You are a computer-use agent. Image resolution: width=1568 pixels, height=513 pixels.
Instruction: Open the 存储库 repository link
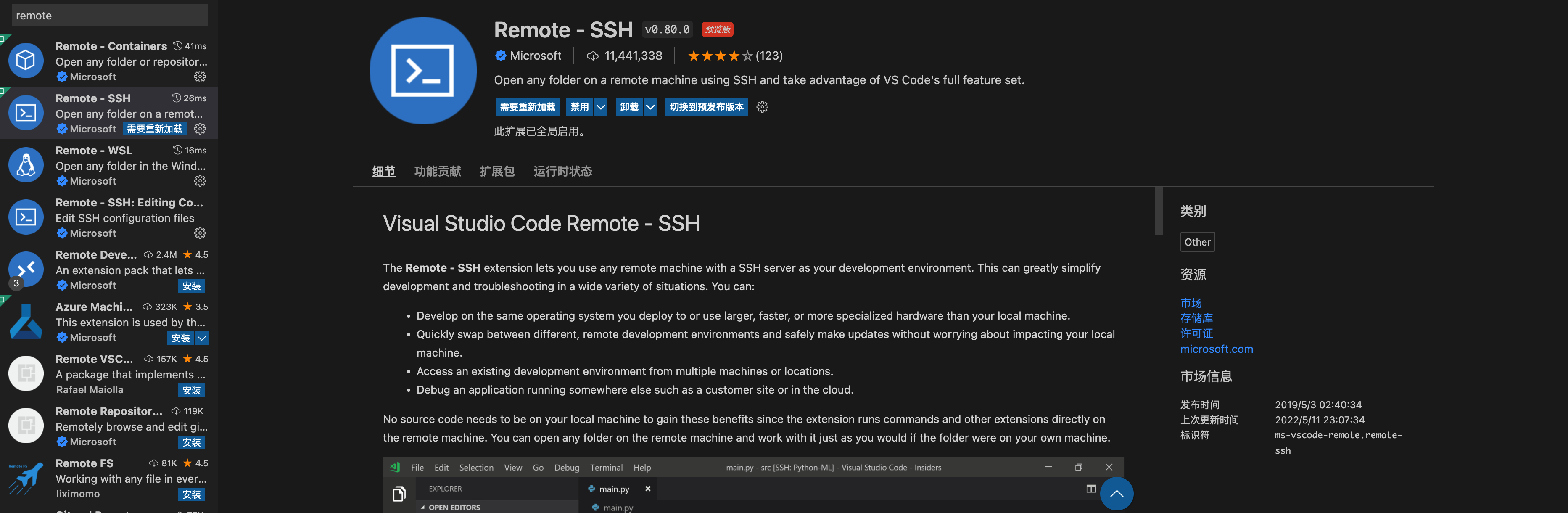click(1196, 318)
